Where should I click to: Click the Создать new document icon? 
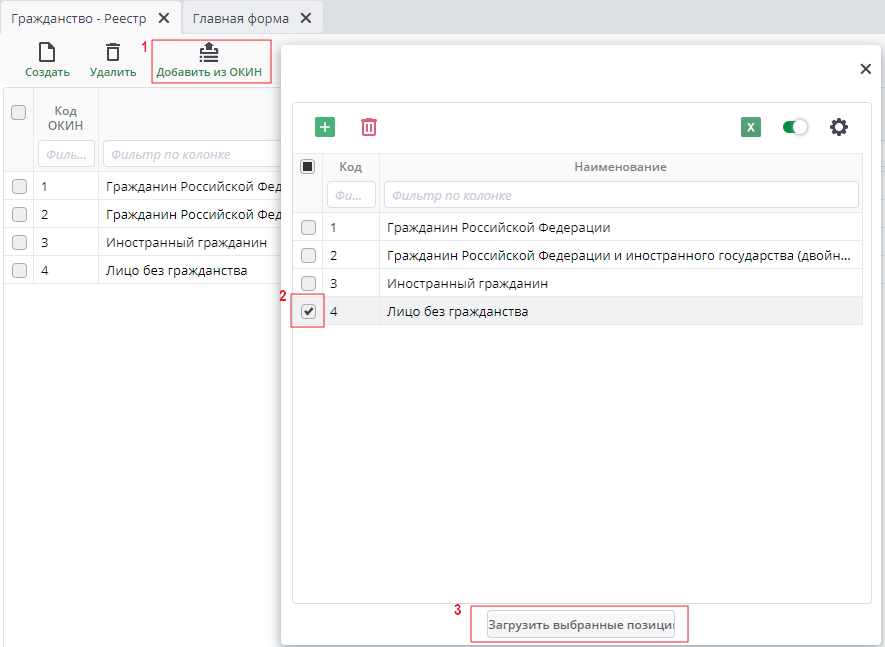(x=47, y=53)
